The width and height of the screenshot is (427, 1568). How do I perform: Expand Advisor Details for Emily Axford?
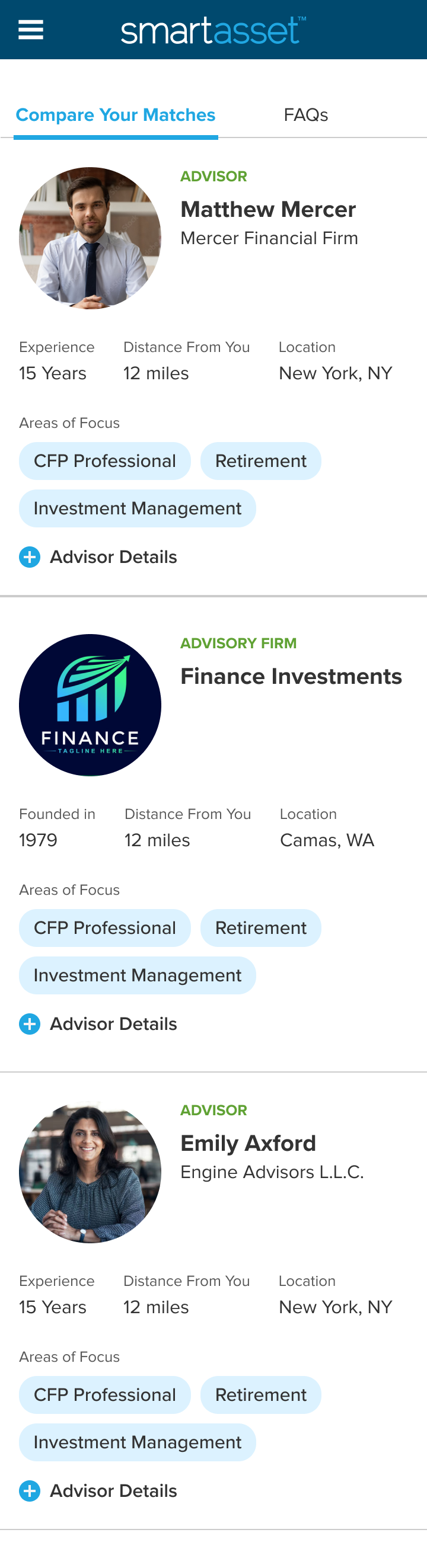tap(113, 1491)
